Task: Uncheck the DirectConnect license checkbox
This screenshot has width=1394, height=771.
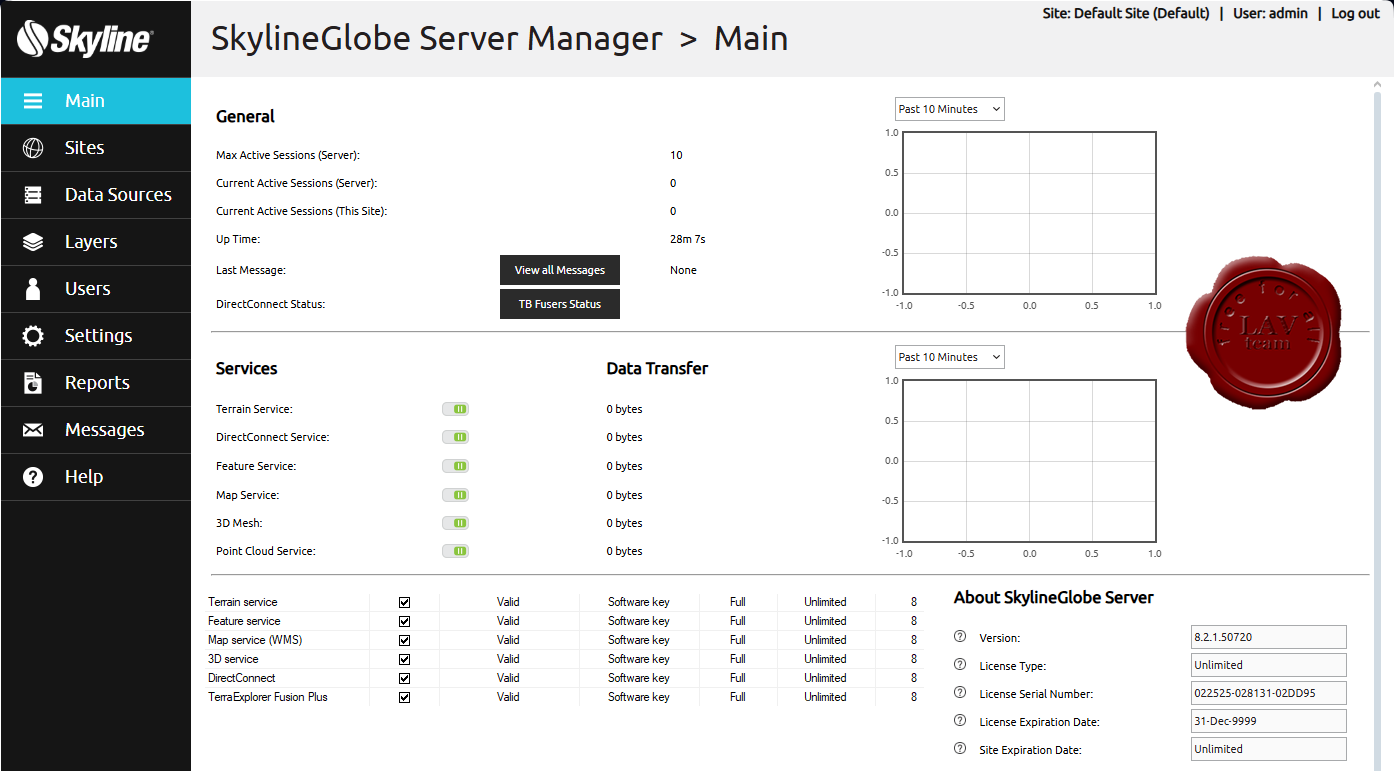Action: (x=404, y=678)
